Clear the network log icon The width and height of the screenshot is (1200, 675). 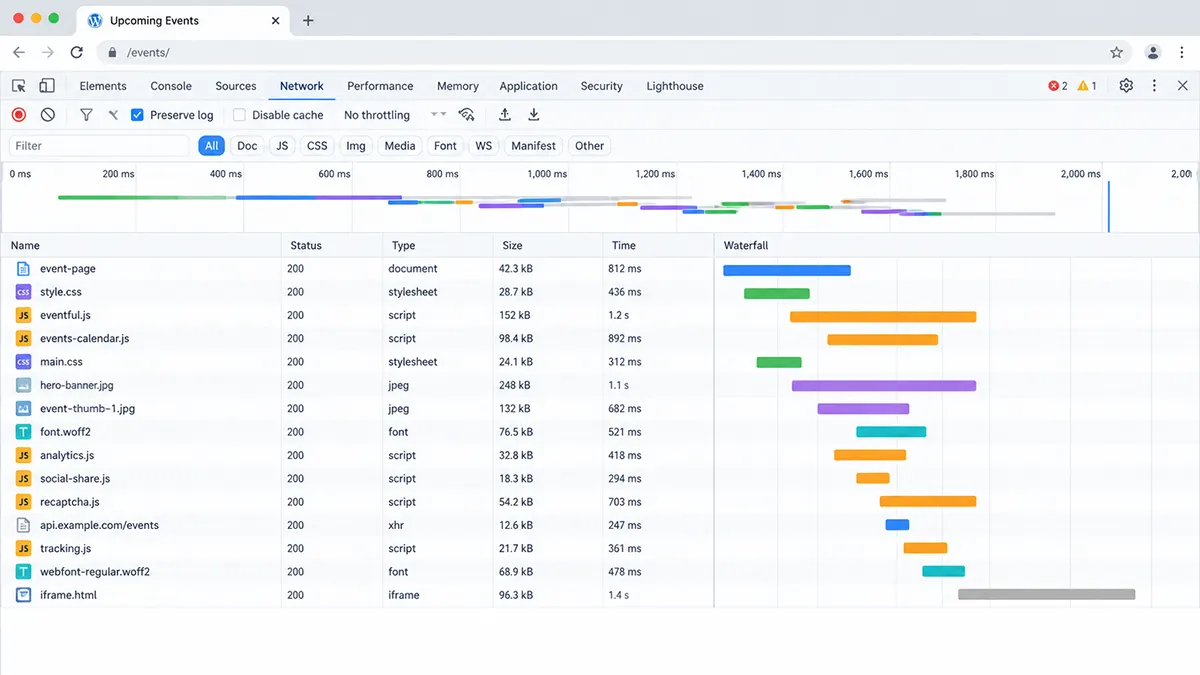tap(47, 115)
